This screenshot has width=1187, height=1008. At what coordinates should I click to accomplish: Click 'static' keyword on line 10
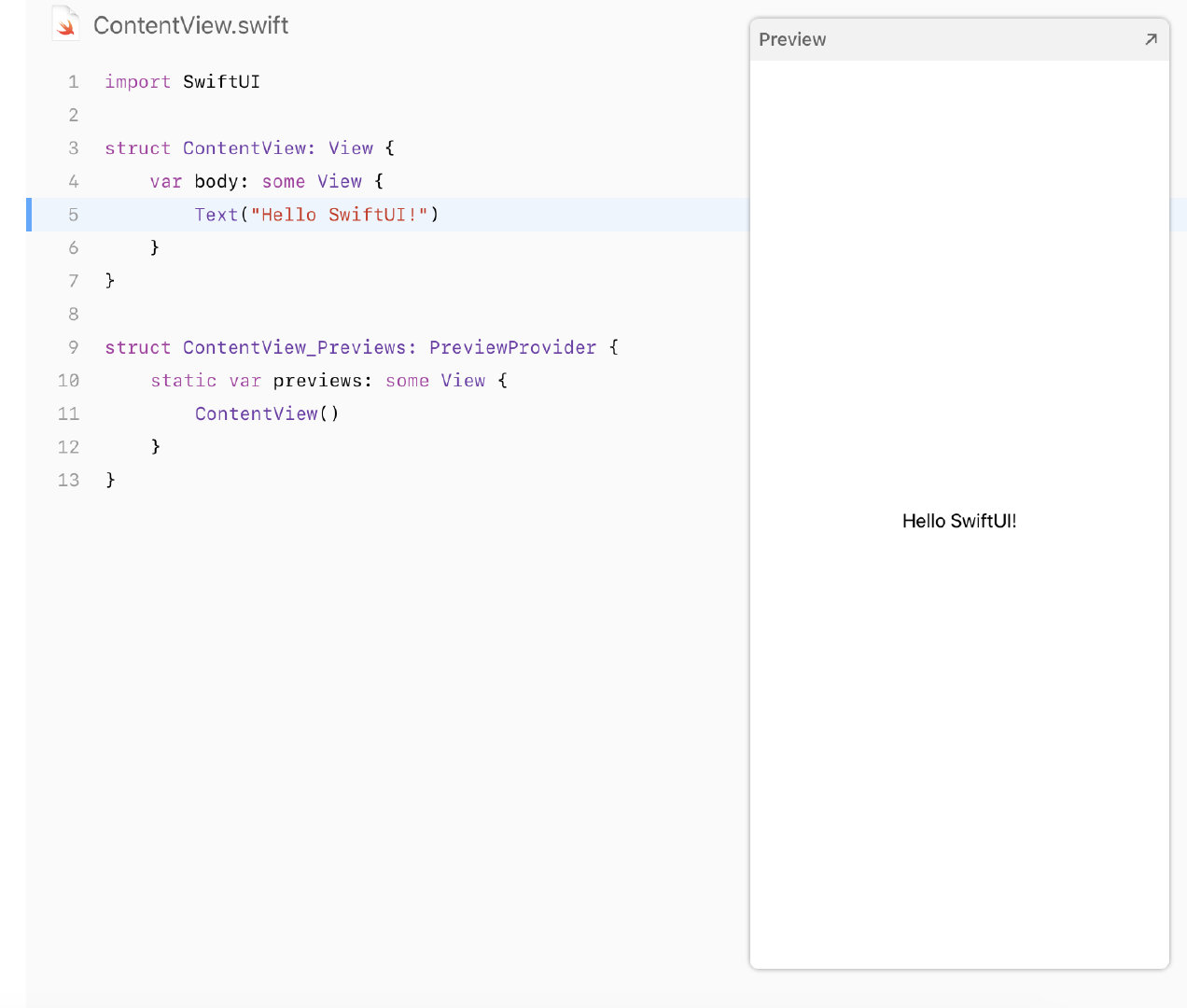[x=184, y=381]
